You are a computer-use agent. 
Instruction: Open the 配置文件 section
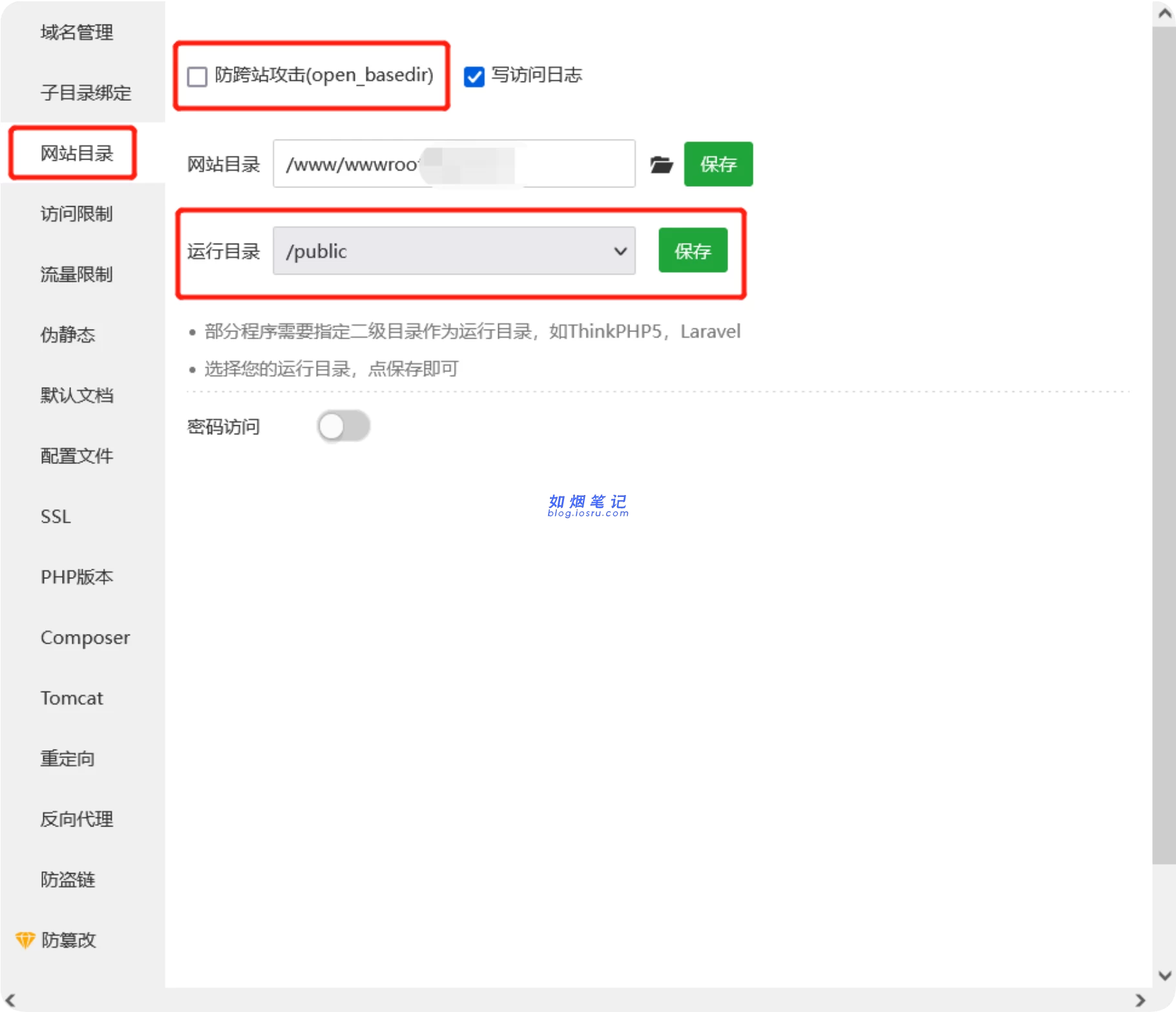click(x=77, y=456)
